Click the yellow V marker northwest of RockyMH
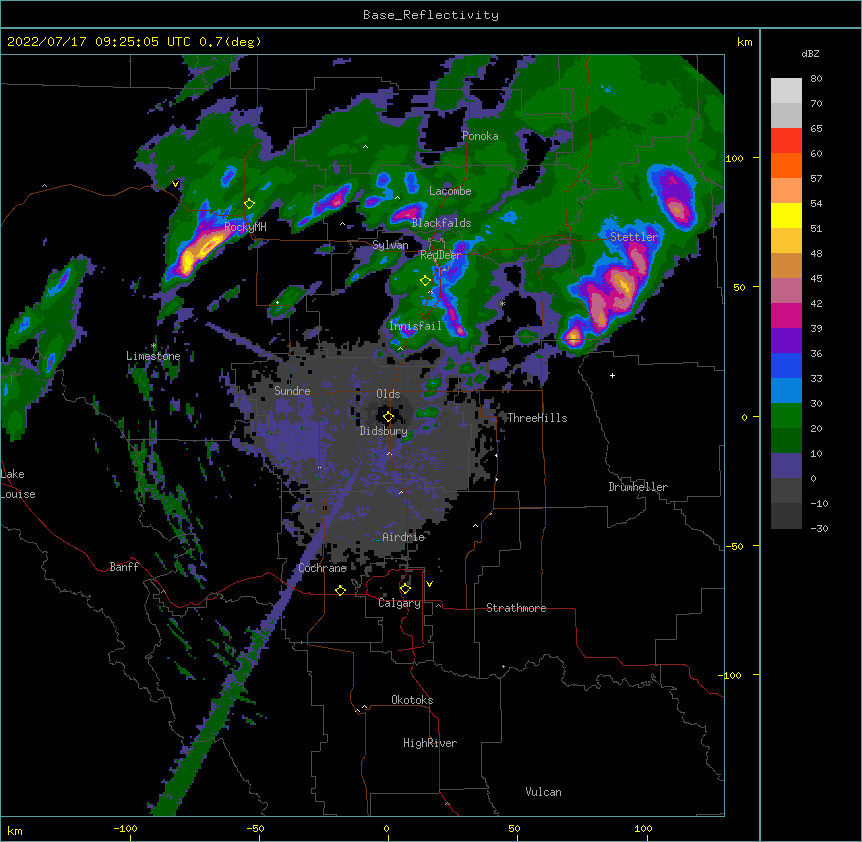 [x=175, y=184]
